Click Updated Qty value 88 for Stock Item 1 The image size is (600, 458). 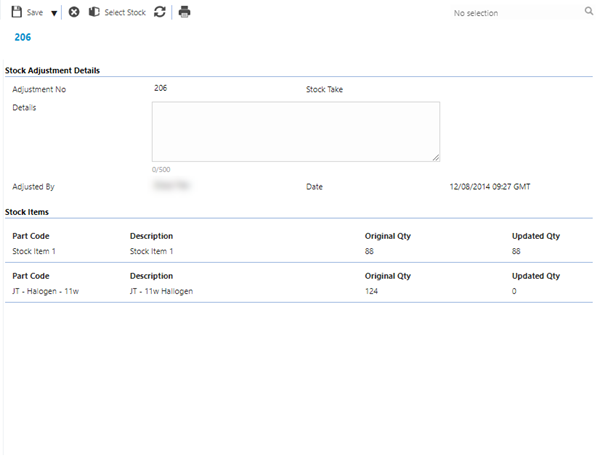(517, 251)
